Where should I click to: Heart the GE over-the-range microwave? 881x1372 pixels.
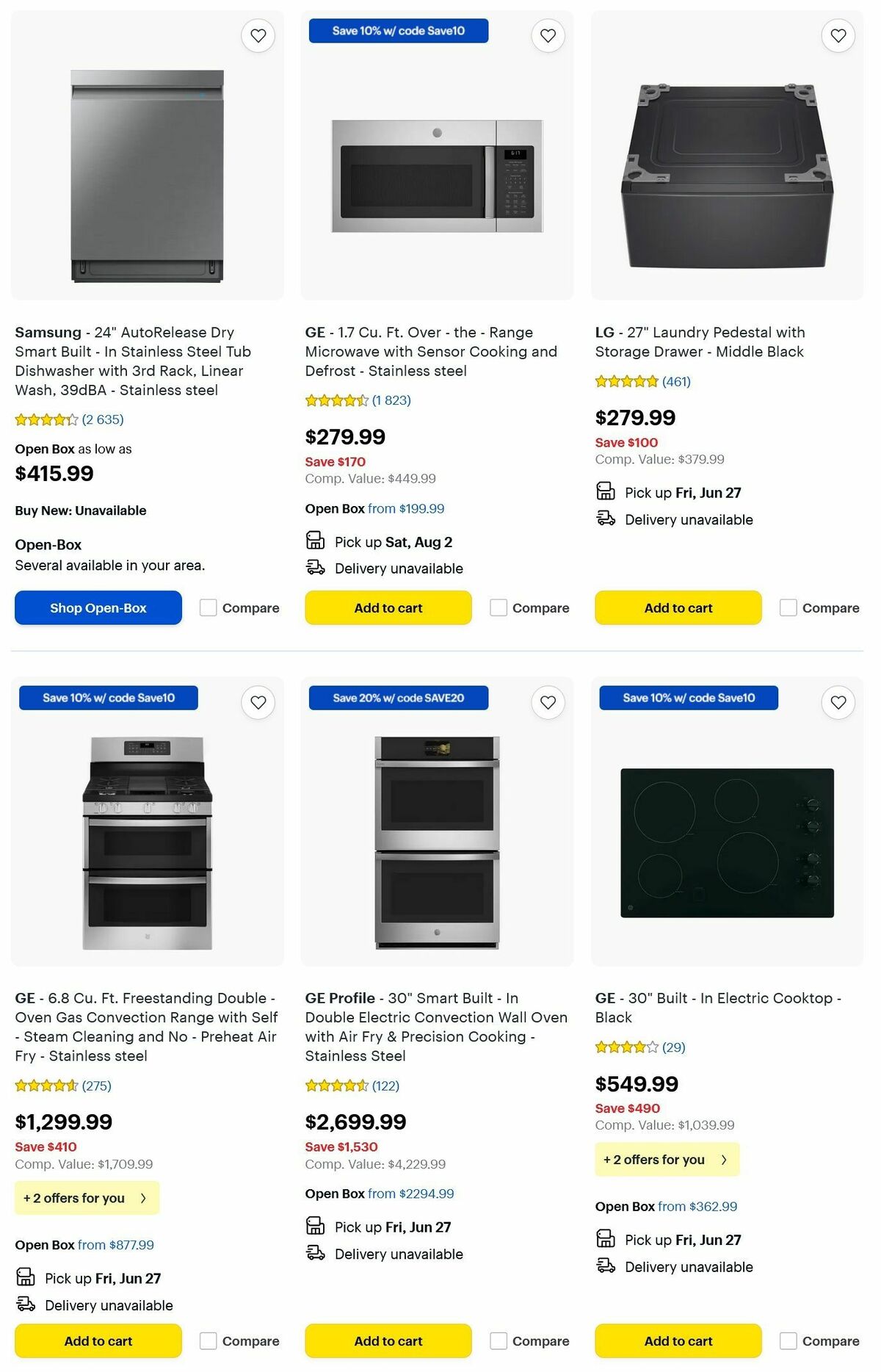point(547,35)
